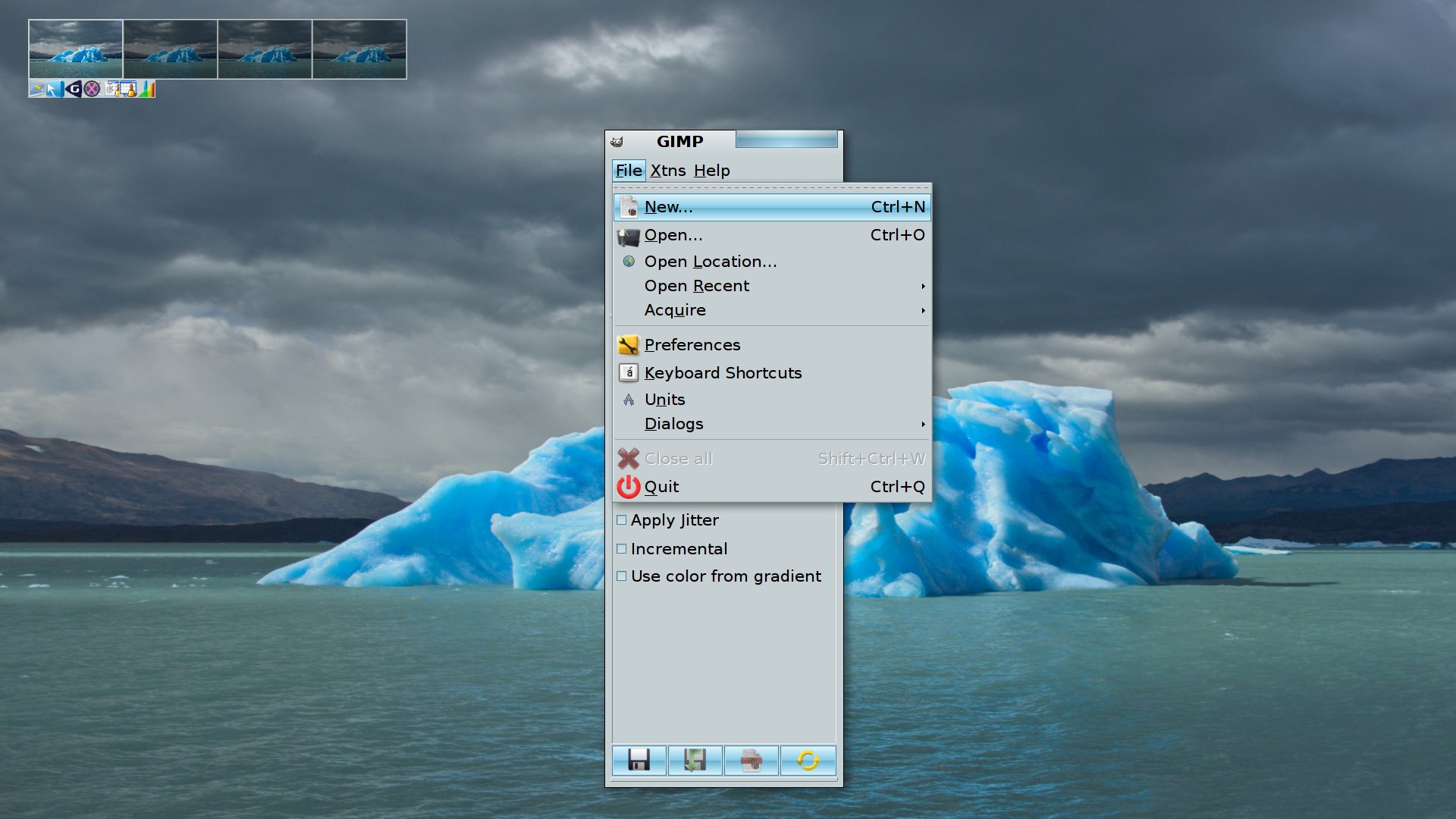The width and height of the screenshot is (1456, 819).
Task: Switch to the fourth virtual desktop thumbnail
Action: pyautogui.click(x=359, y=49)
